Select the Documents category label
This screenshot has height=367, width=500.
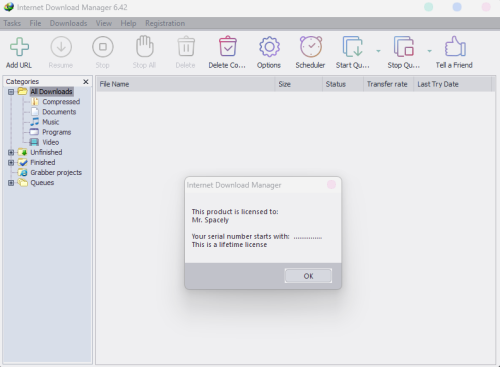[x=59, y=112]
